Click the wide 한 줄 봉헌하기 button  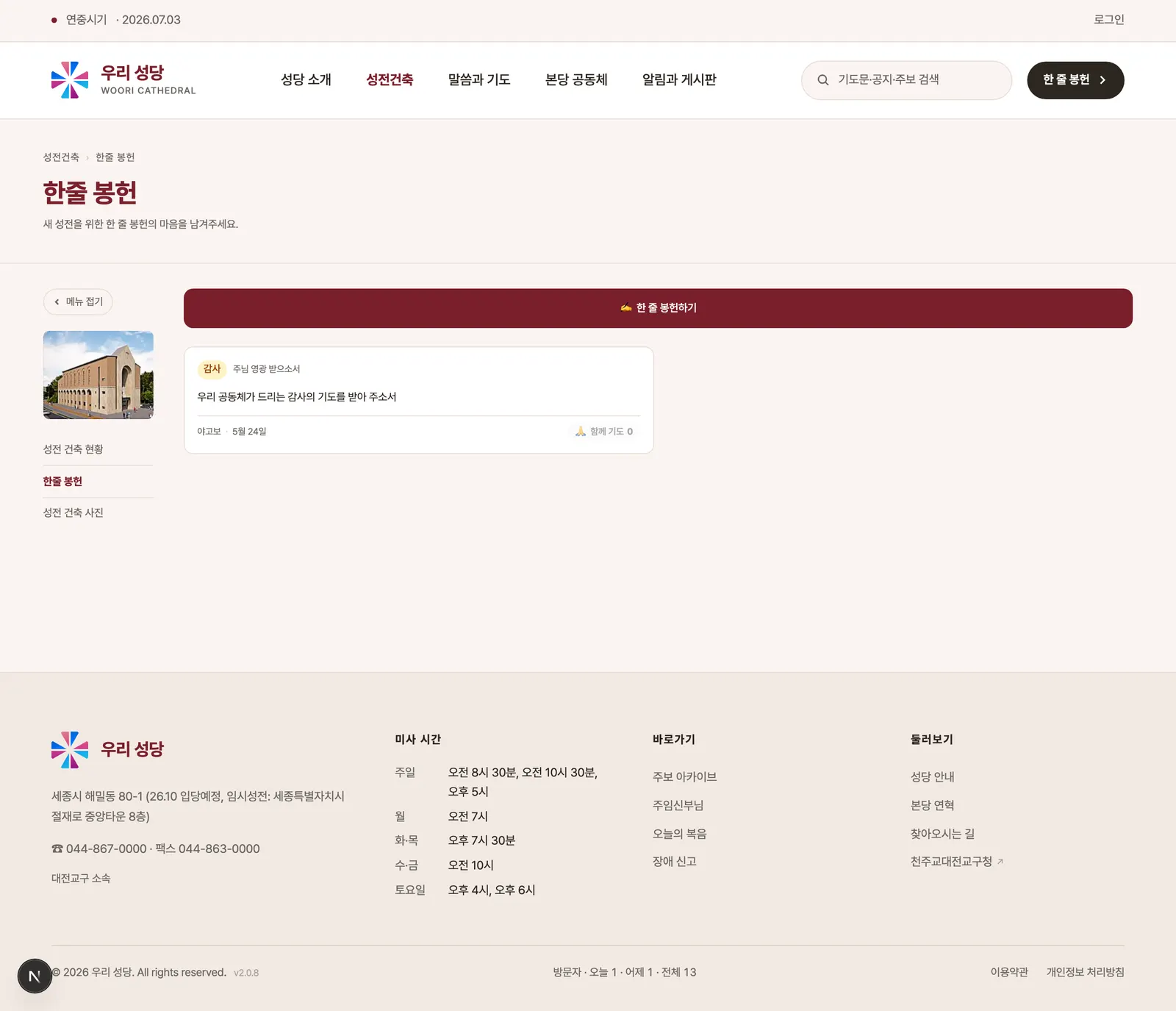point(658,308)
